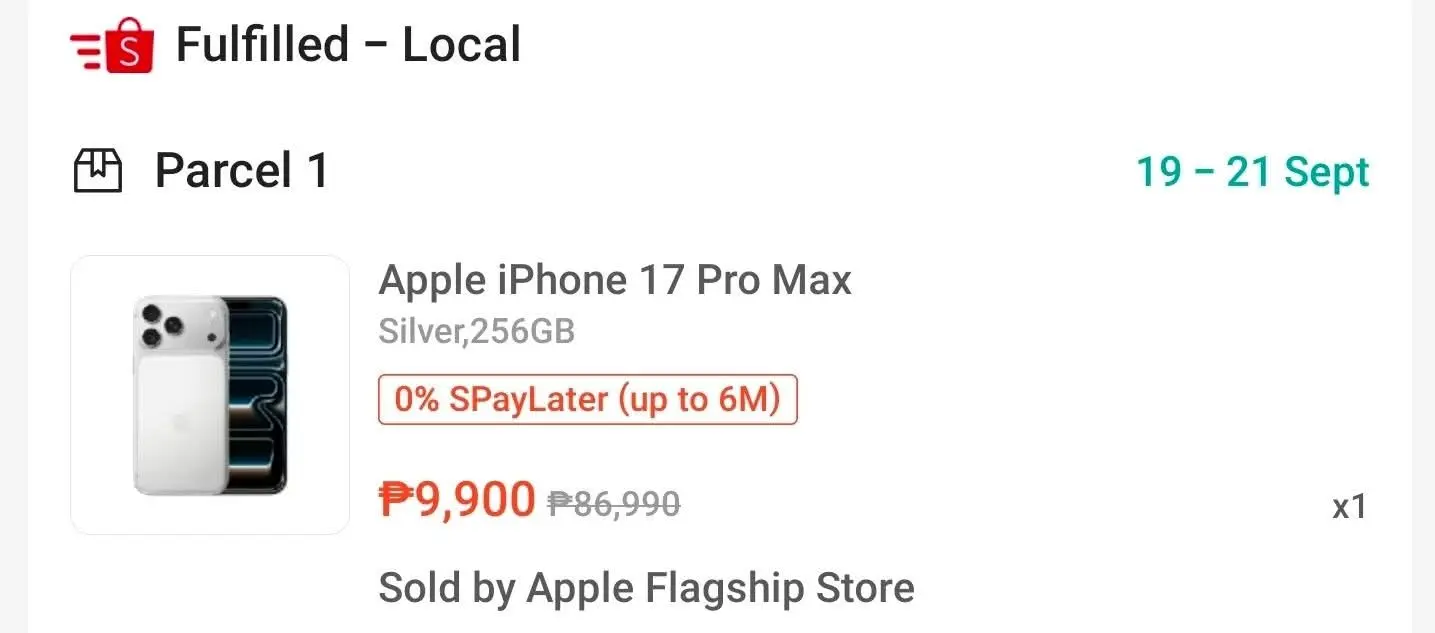The width and height of the screenshot is (1435, 633).
Task: Tap the x1 quantity indicator
Action: [1350, 506]
